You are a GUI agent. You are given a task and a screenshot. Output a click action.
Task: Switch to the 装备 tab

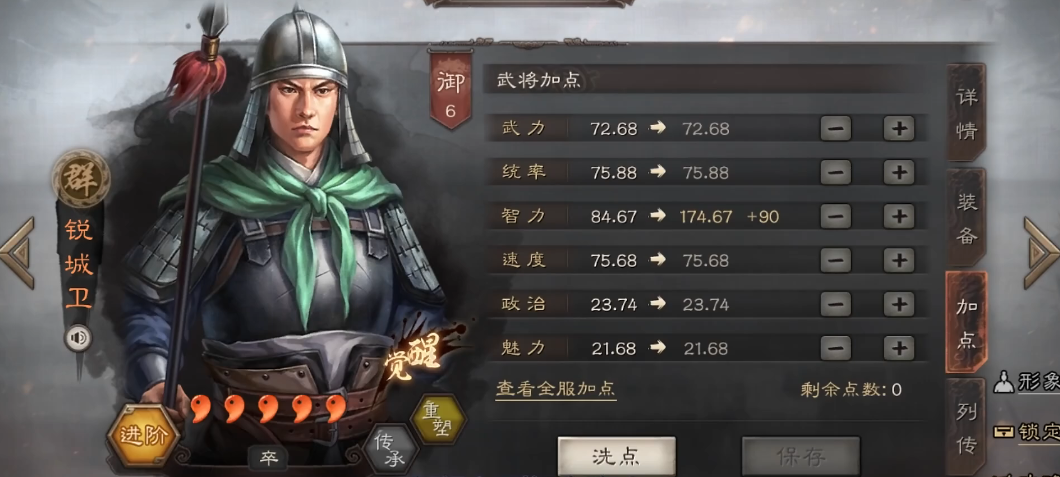coord(966,217)
